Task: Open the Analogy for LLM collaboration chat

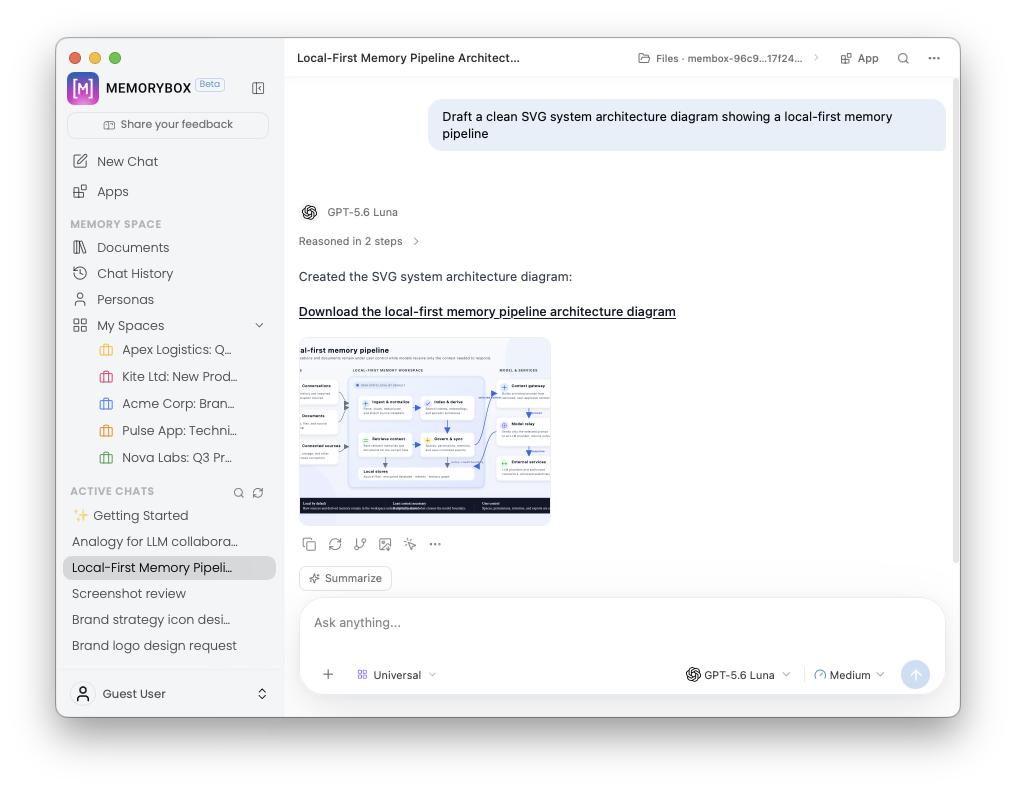Action: (169, 542)
